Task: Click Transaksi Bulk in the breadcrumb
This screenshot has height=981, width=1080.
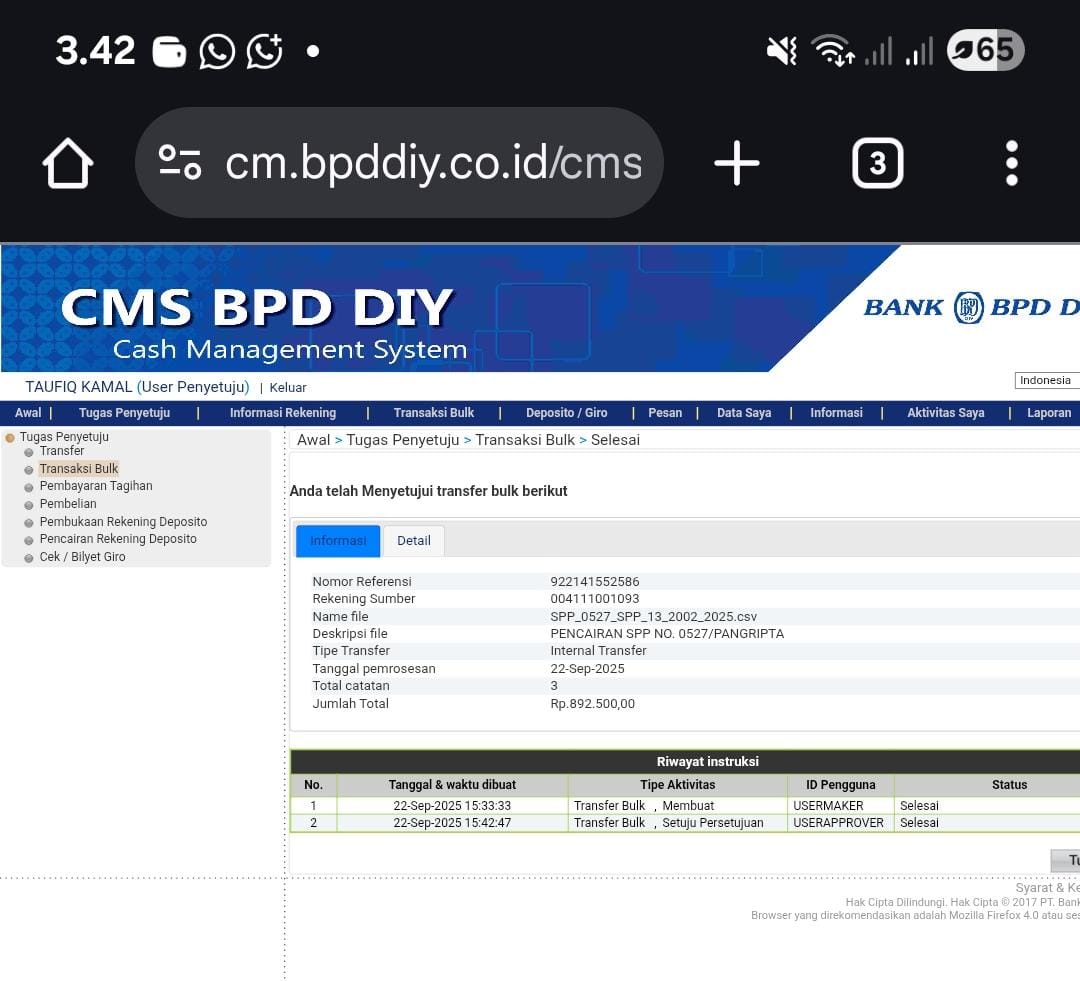Action: 525,440
